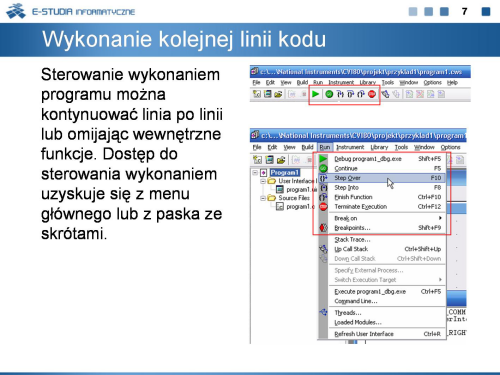Screen dimensions: 500x375
Task: Click the red Breakpoints icon in Run menu
Action: point(323,228)
